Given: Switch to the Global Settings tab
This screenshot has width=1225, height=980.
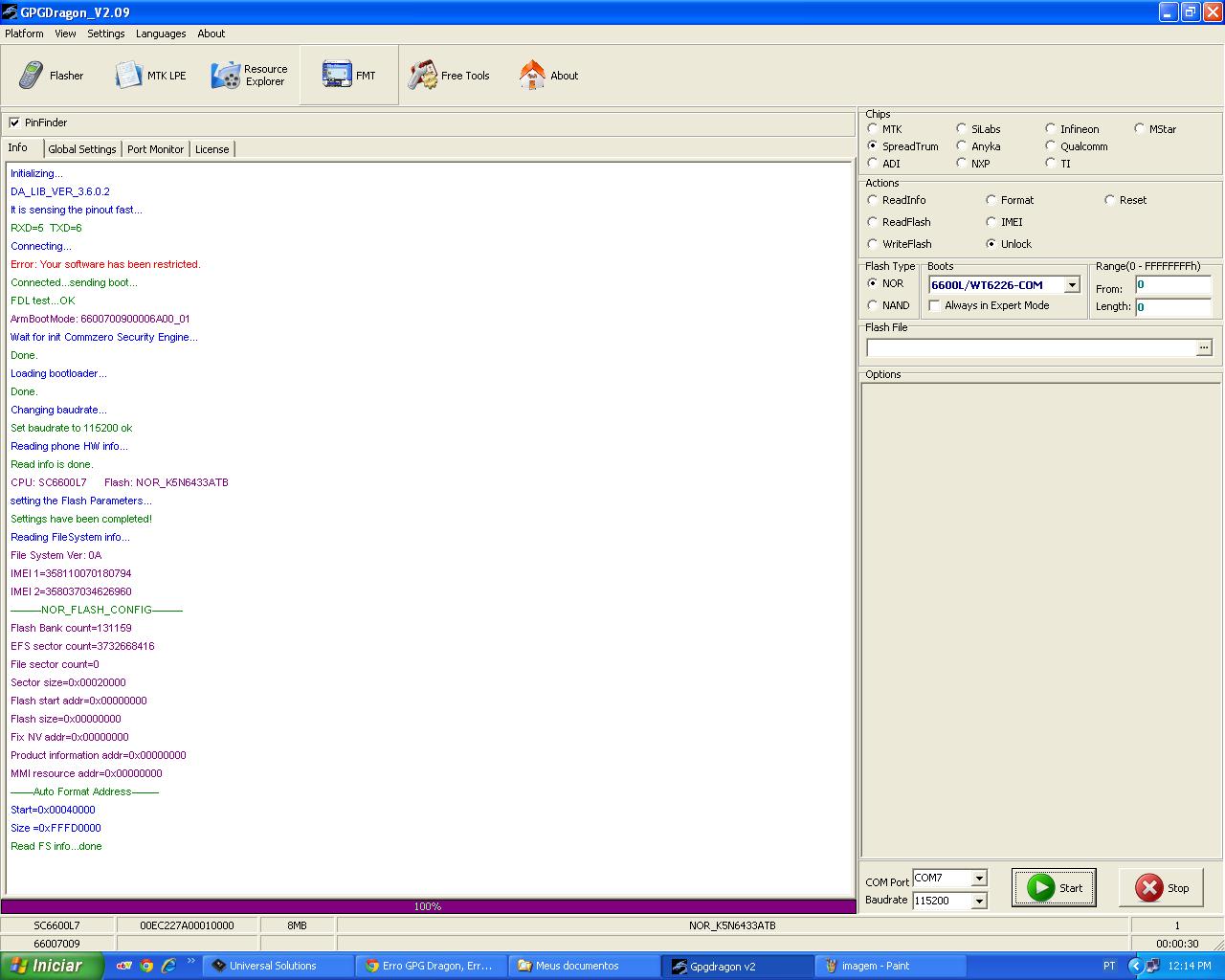Looking at the screenshot, I should coord(82,149).
